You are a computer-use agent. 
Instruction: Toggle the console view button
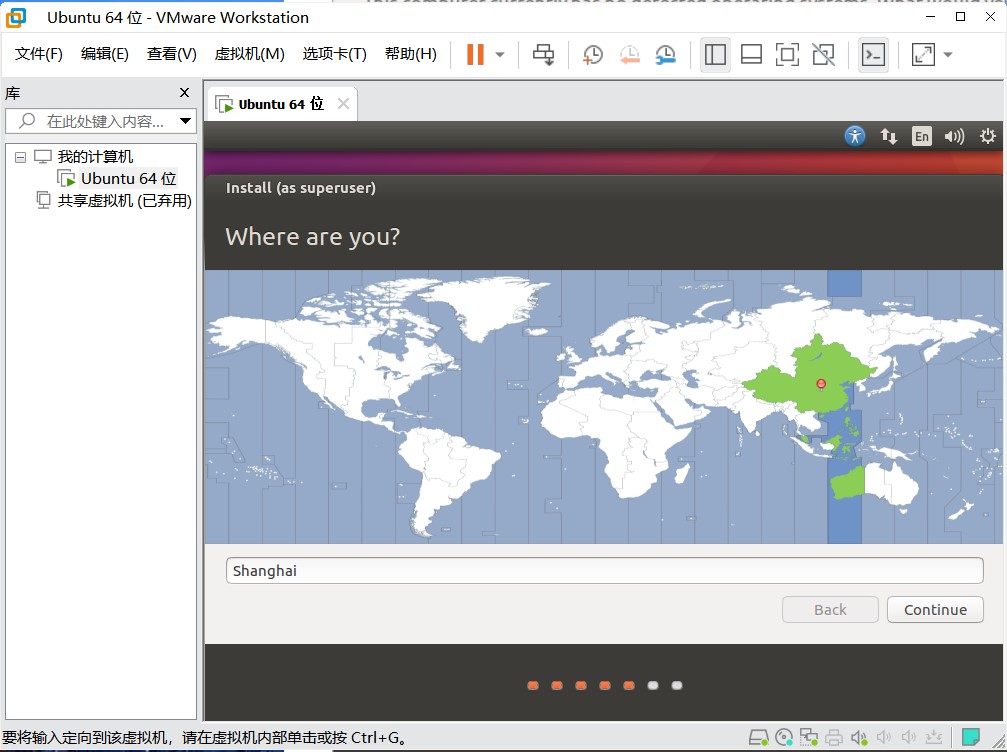pos(873,54)
